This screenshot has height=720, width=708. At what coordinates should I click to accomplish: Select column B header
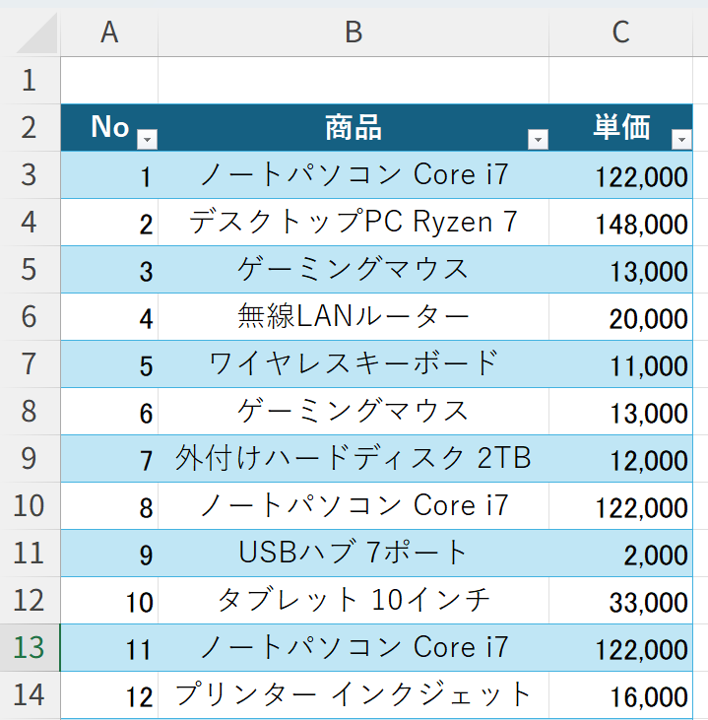point(353,32)
